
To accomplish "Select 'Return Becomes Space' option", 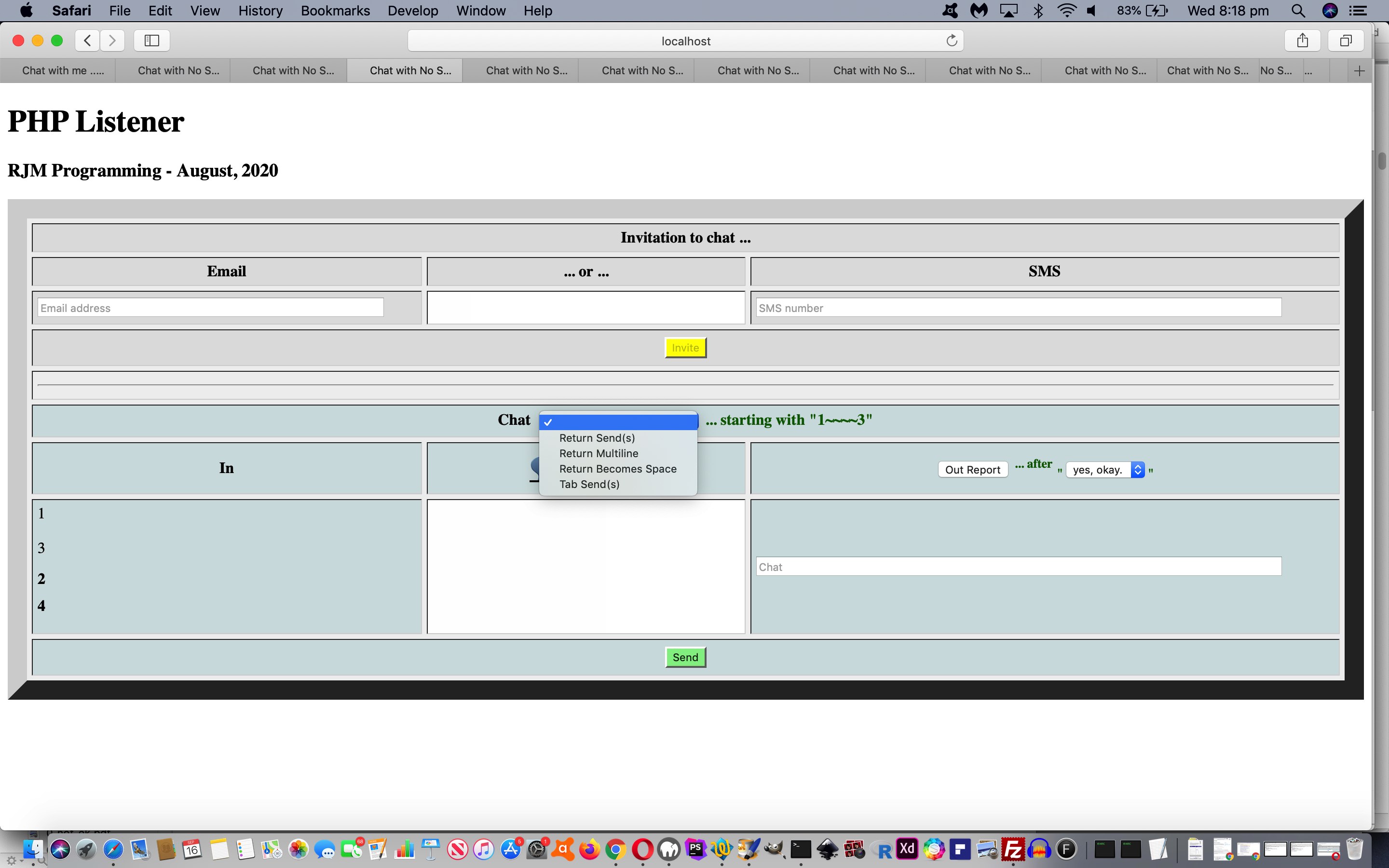I will click(617, 468).
